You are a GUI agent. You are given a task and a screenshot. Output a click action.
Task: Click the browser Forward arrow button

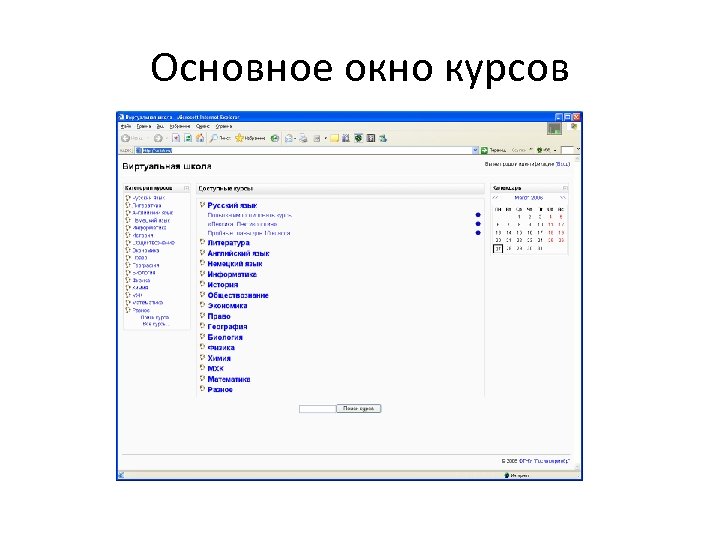[158, 138]
